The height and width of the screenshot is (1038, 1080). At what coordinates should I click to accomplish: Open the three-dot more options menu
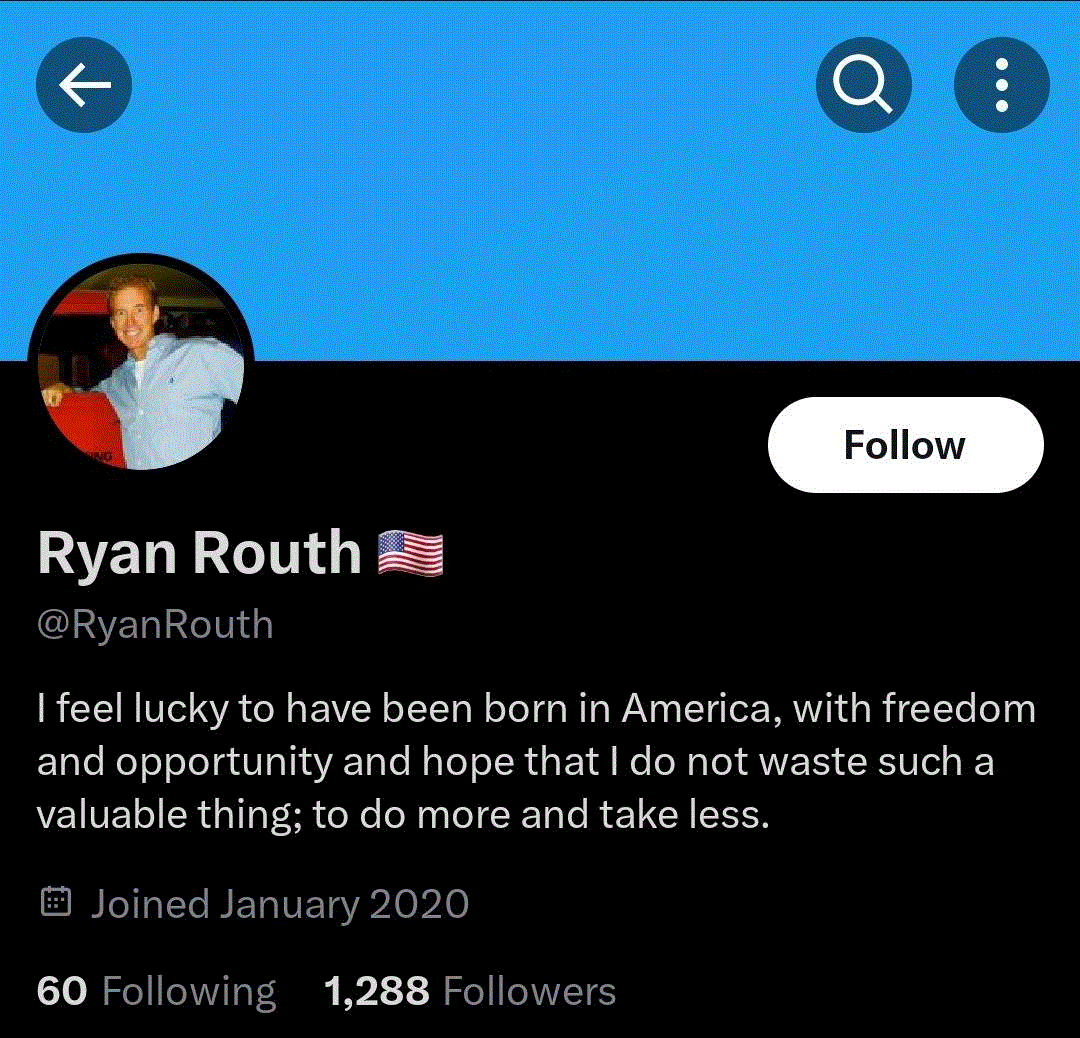[1001, 85]
